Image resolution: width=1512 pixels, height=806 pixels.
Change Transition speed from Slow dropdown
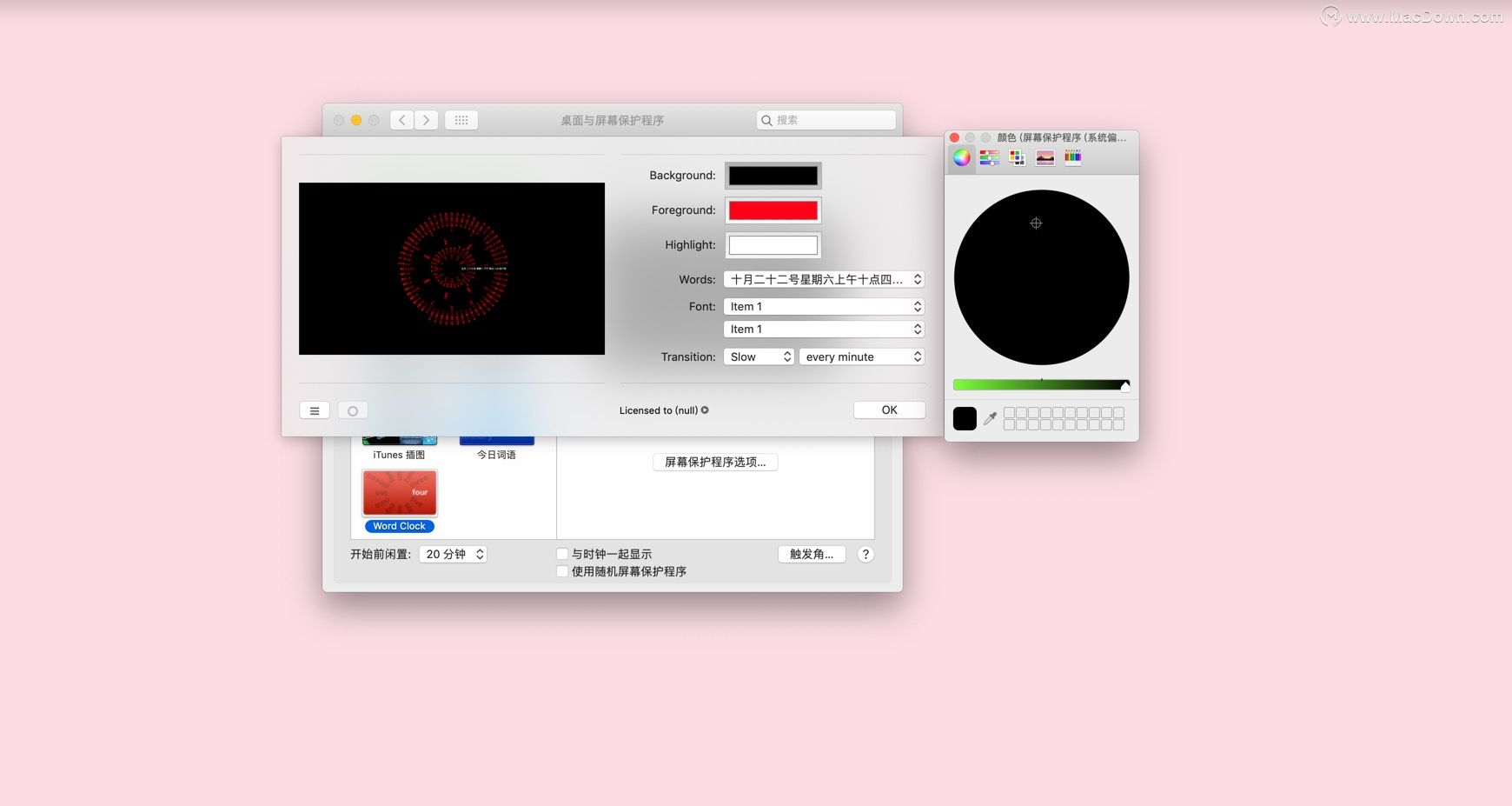coord(758,356)
